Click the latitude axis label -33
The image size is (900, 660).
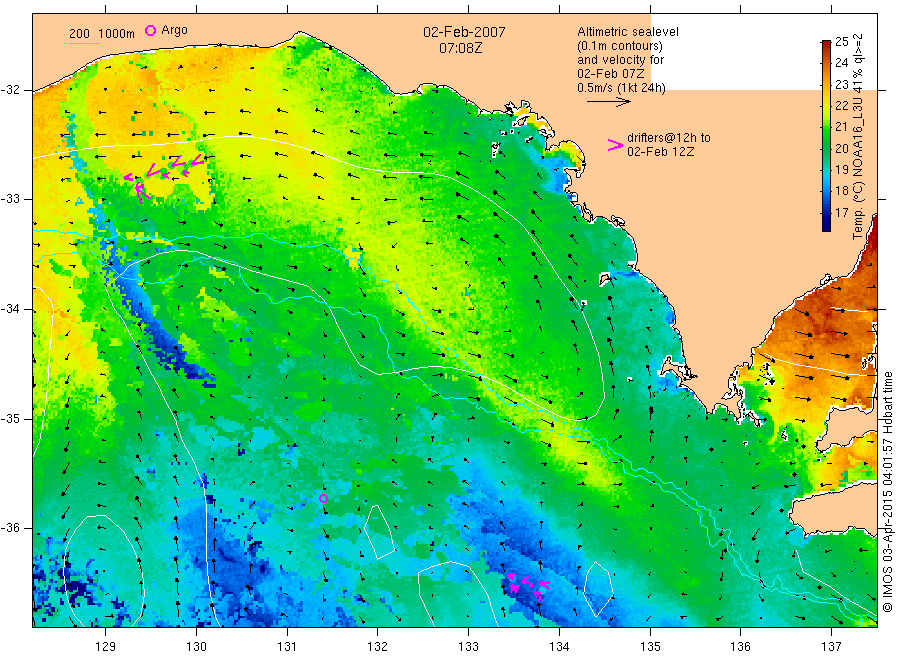pyautogui.click(x=10, y=199)
